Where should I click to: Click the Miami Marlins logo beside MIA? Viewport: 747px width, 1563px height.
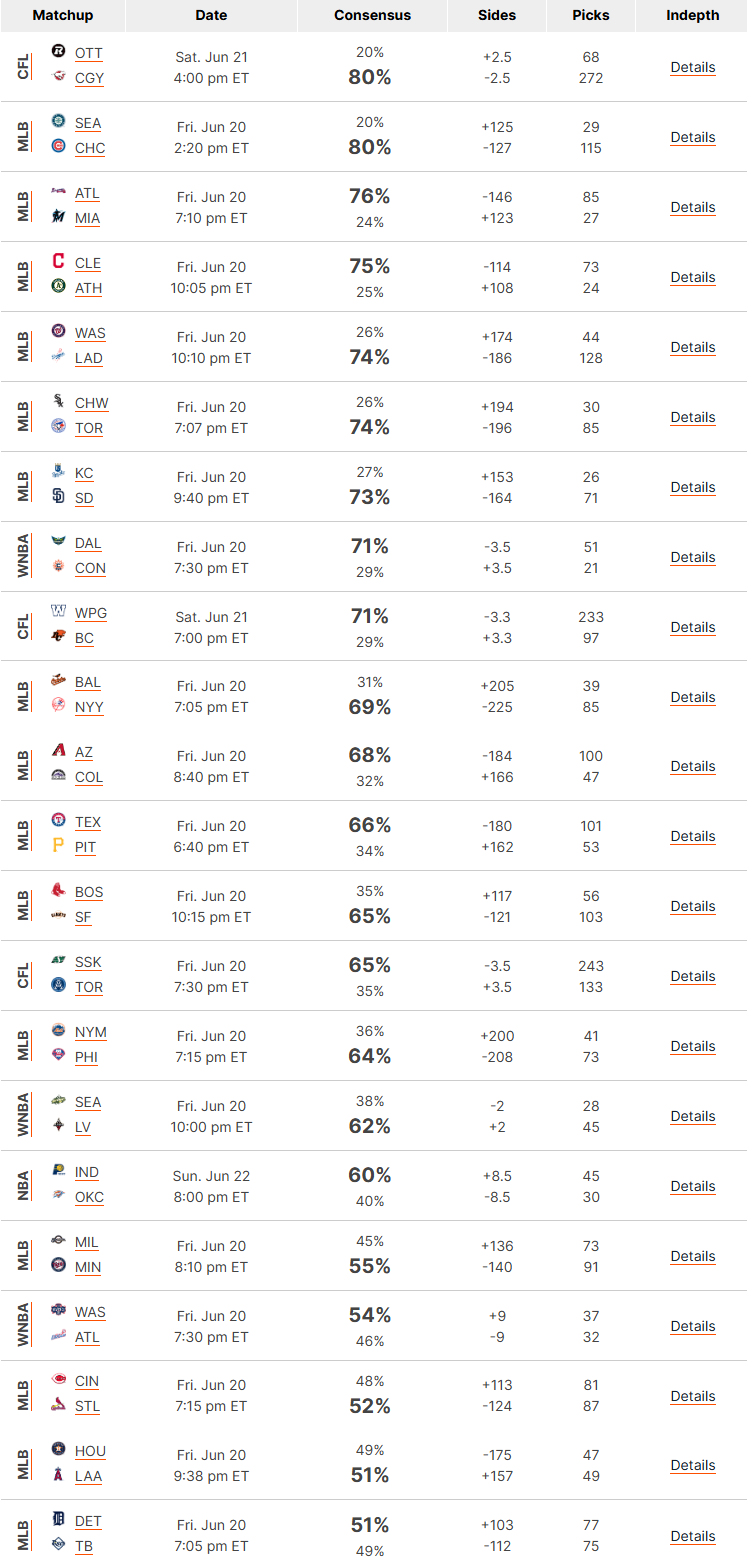(58, 217)
